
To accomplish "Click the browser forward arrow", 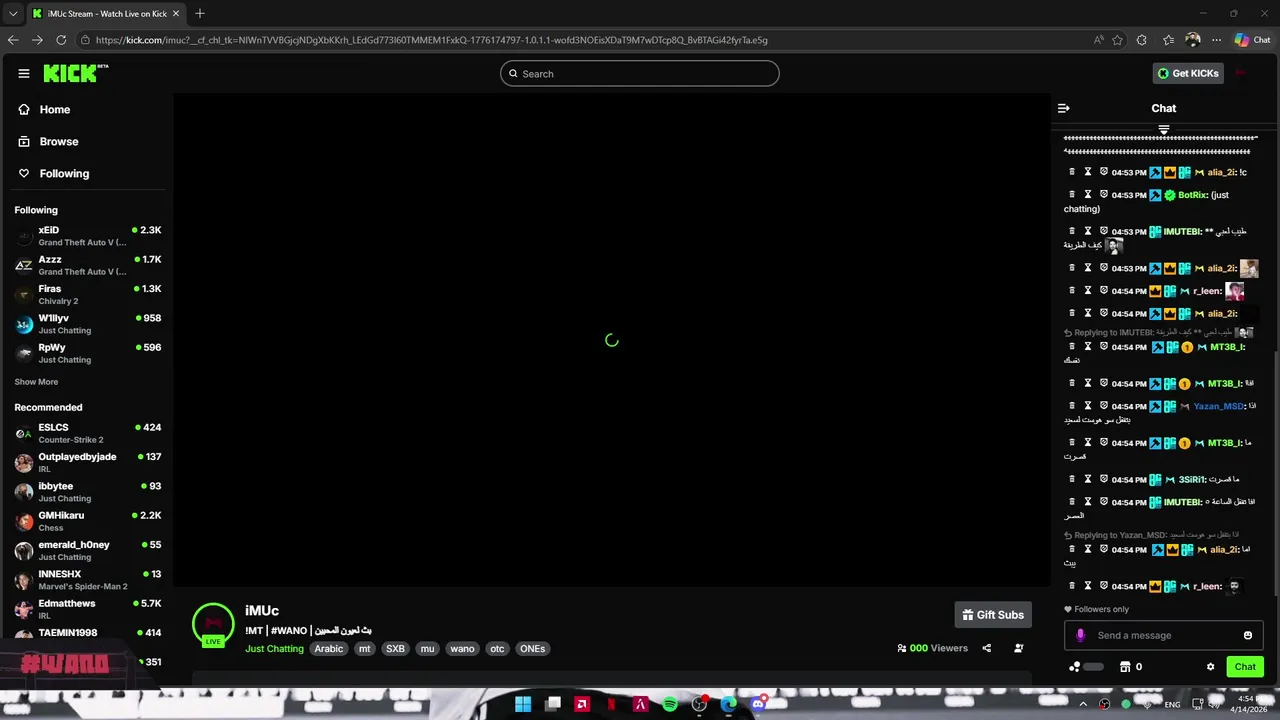I will coord(37,40).
